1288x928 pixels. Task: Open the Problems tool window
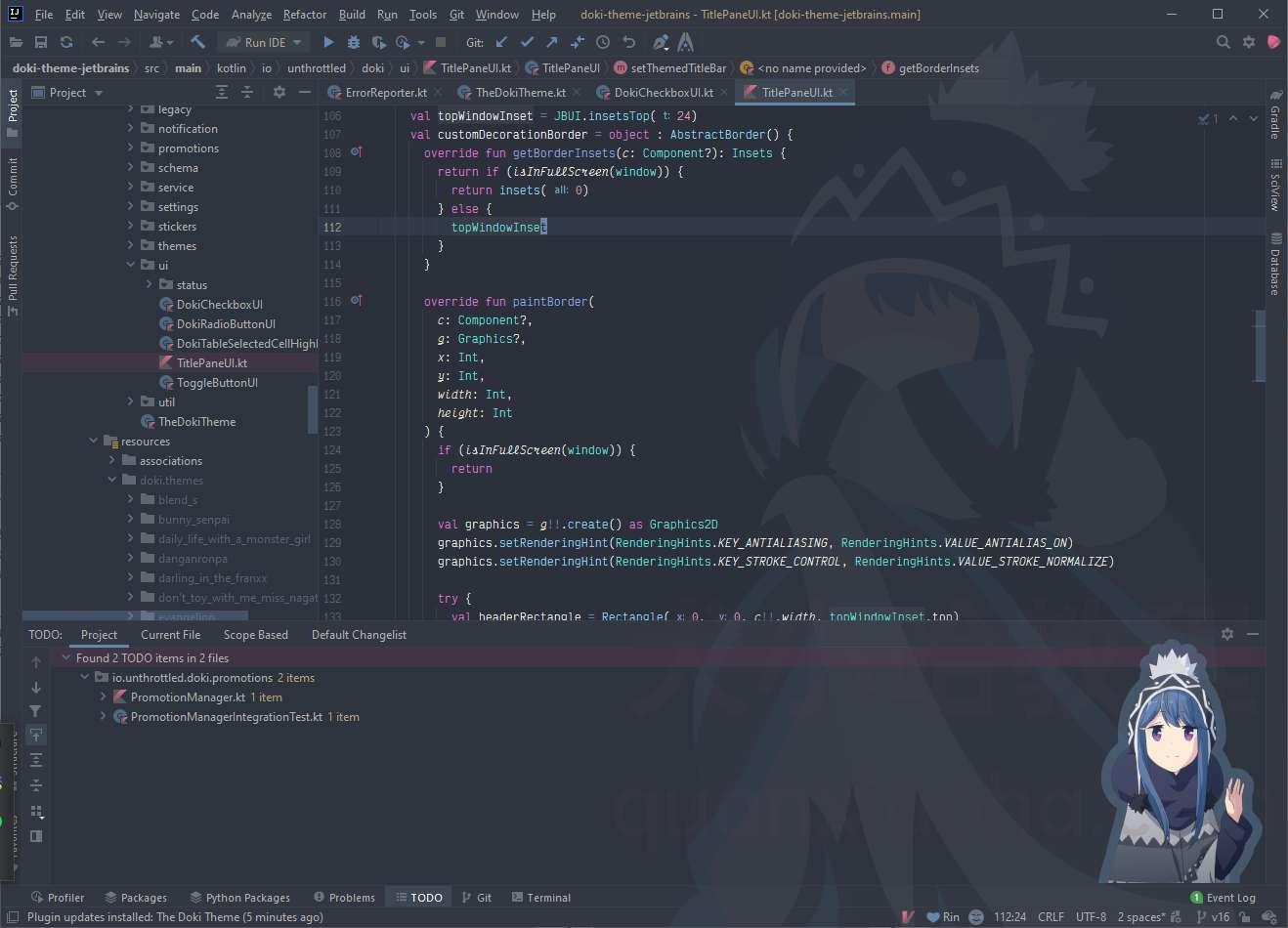(x=344, y=898)
